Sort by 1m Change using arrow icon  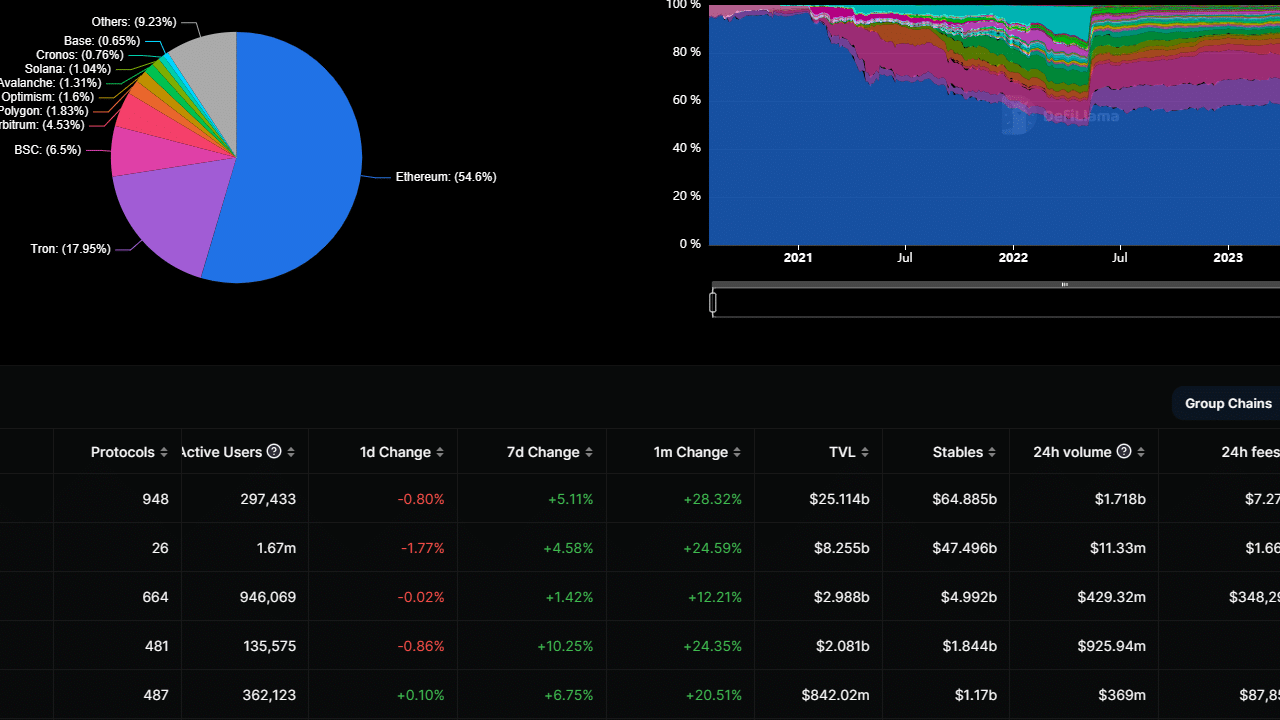pyautogui.click(x=737, y=452)
